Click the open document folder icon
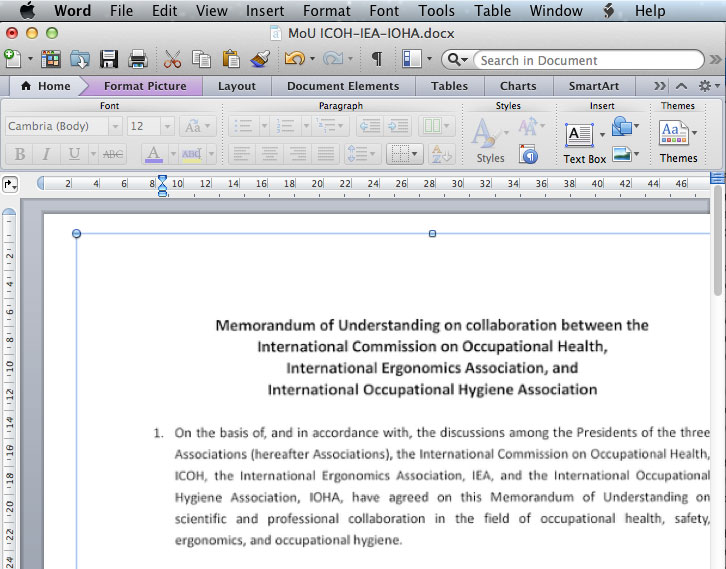The height and width of the screenshot is (569, 726). pos(80,59)
